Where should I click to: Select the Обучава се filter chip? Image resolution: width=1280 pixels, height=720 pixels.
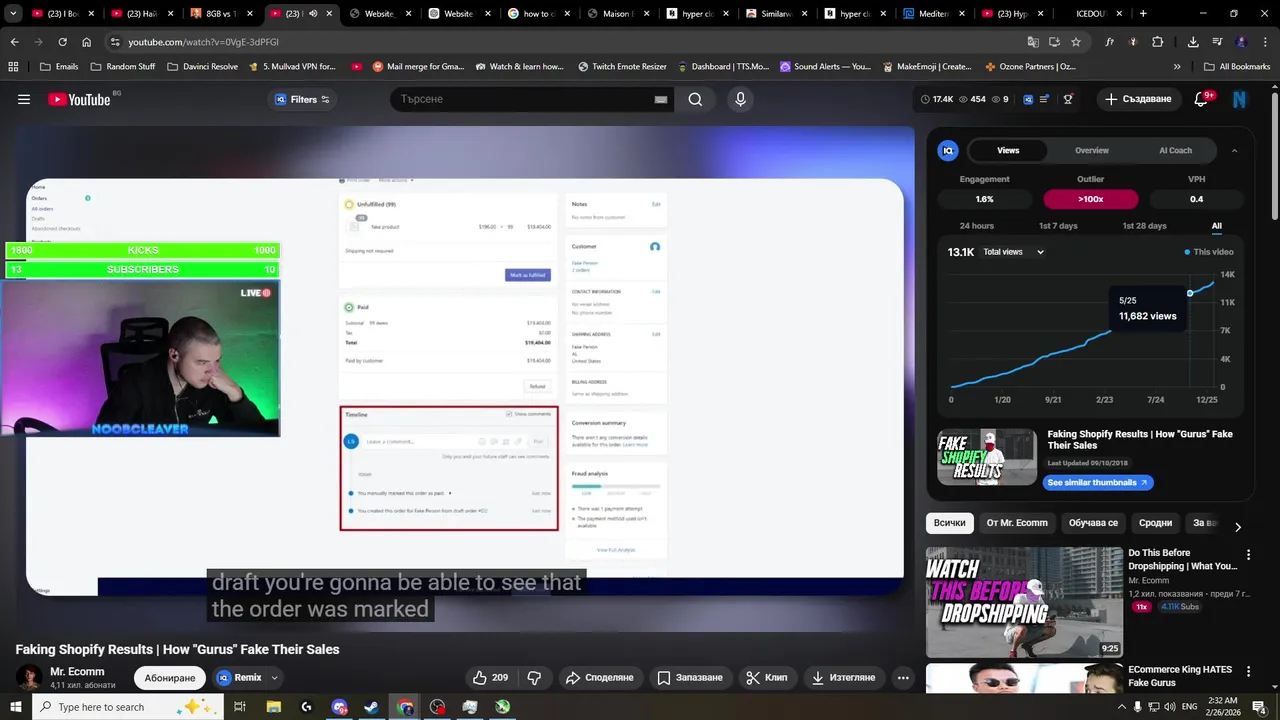coord(1093,523)
